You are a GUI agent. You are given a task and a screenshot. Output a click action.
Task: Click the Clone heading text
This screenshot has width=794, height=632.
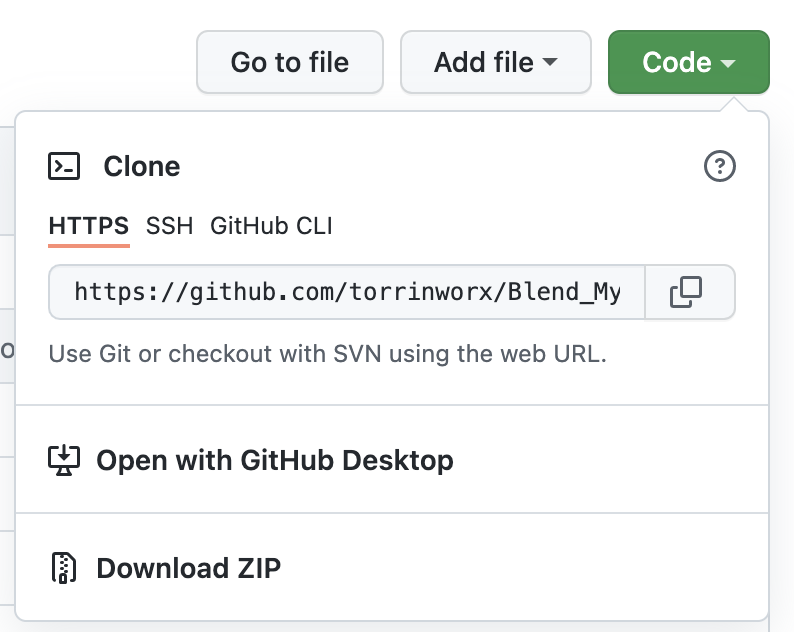[x=142, y=166]
